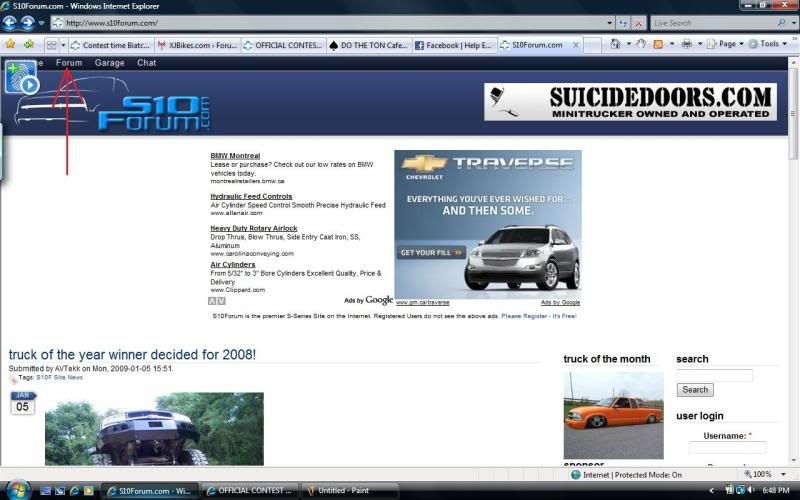Click the hand icon beside the Home button

(x=641, y=44)
